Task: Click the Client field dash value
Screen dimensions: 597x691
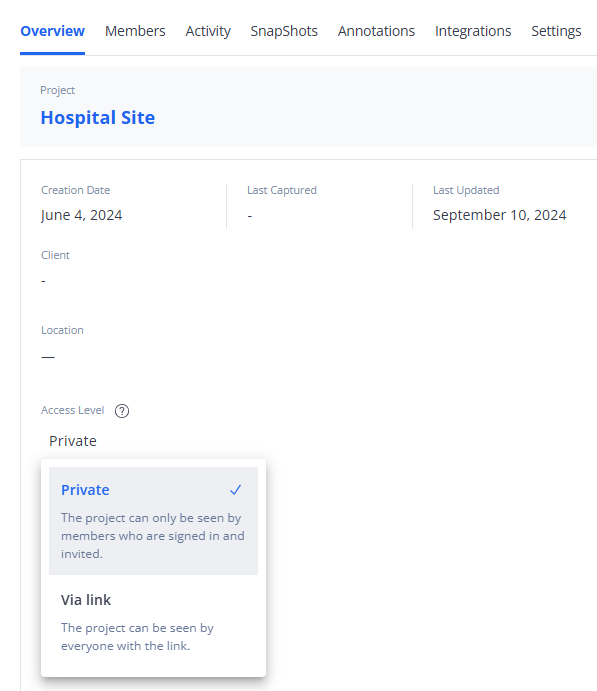Action: [43, 281]
